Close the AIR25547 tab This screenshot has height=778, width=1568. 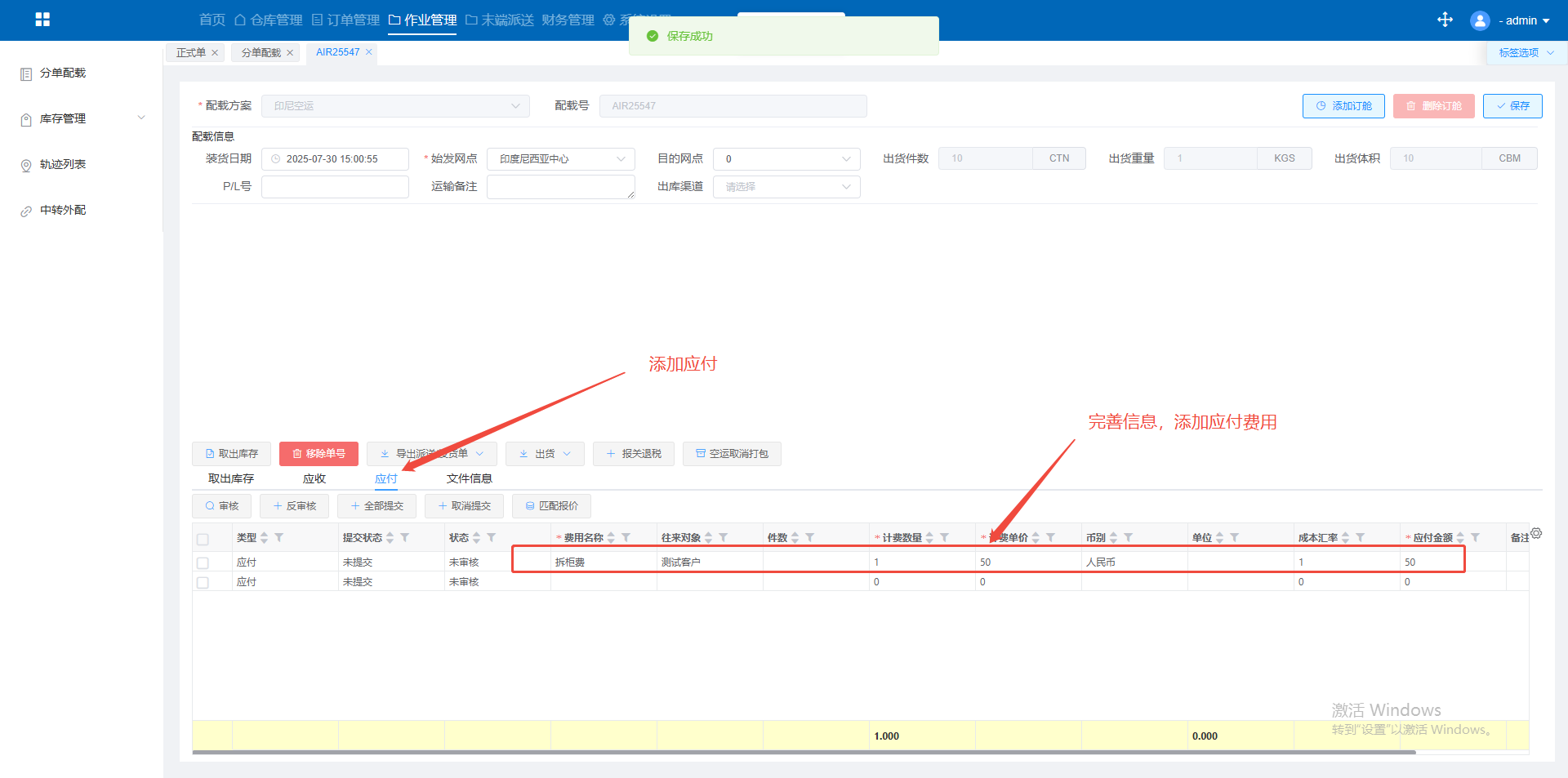pos(369,52)
